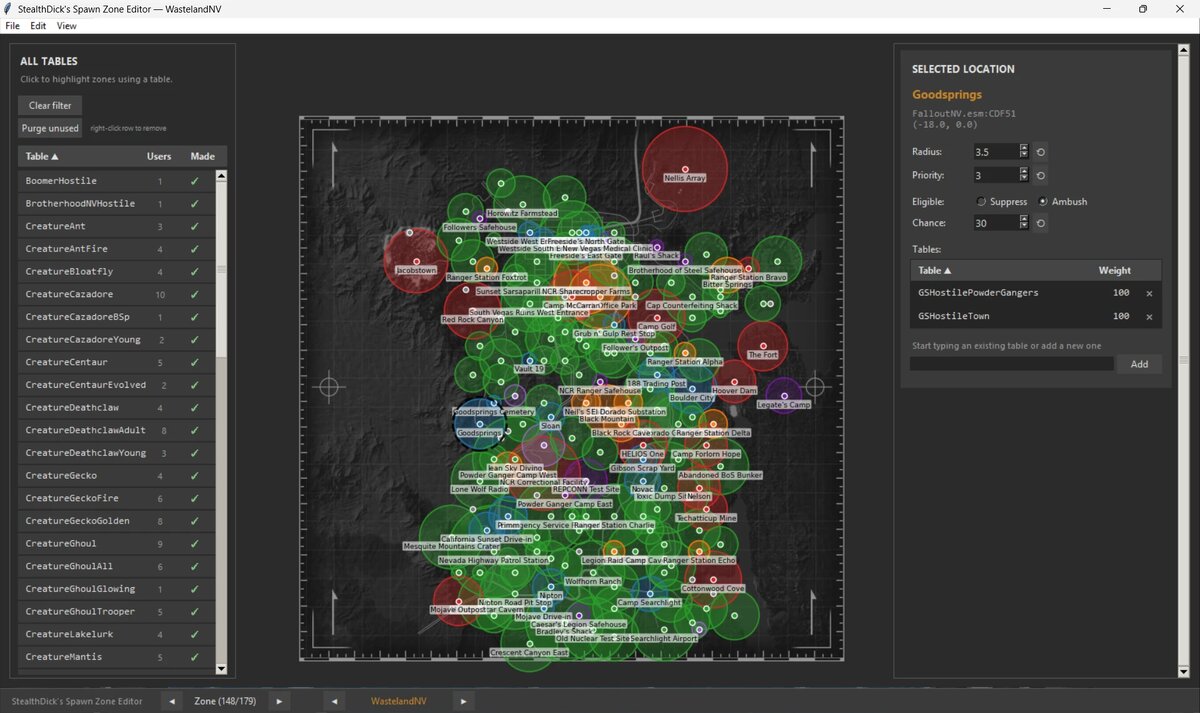Go to previous zone with left arrow
This screenshot has height=713, width=1200.
coord(173,701)
